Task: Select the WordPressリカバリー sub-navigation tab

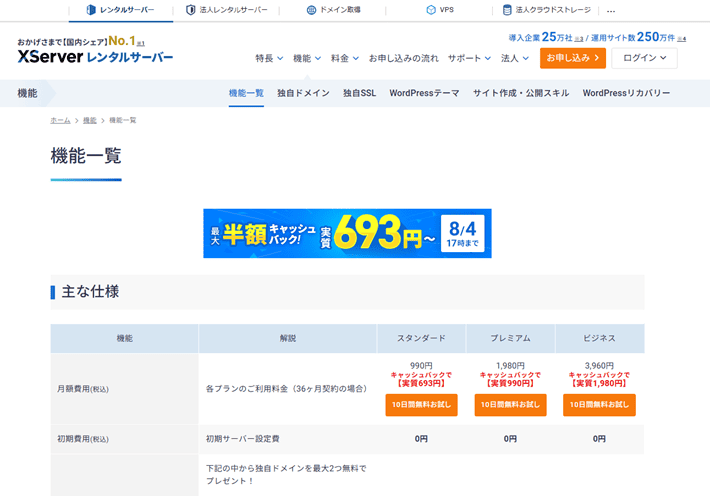Action: click(626, 93)
